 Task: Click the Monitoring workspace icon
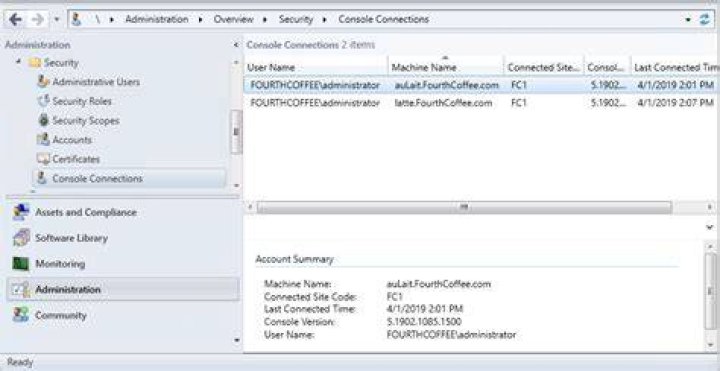[x=21, y=264]
